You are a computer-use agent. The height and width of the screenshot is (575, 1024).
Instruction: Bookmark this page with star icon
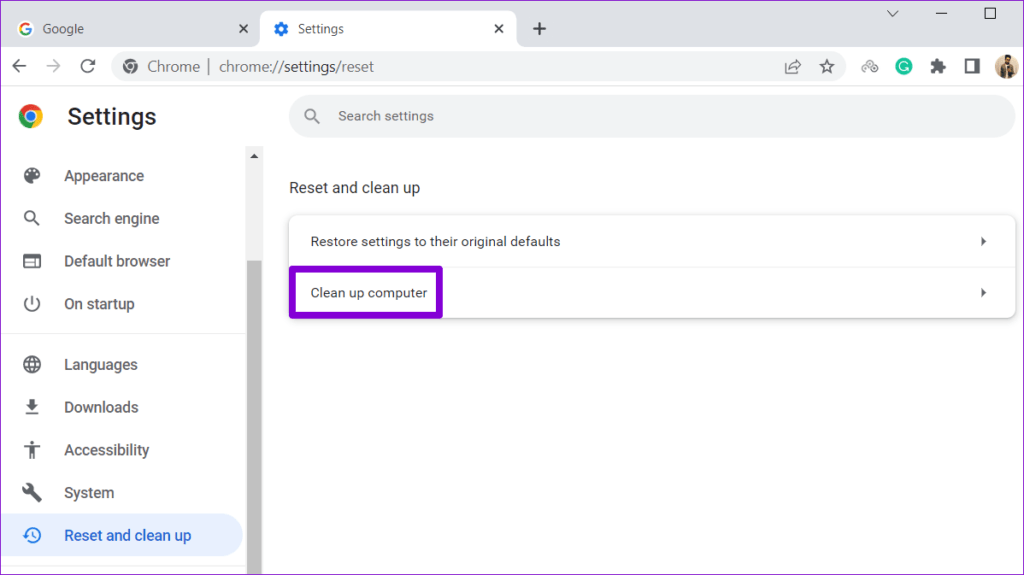point(827,67)
